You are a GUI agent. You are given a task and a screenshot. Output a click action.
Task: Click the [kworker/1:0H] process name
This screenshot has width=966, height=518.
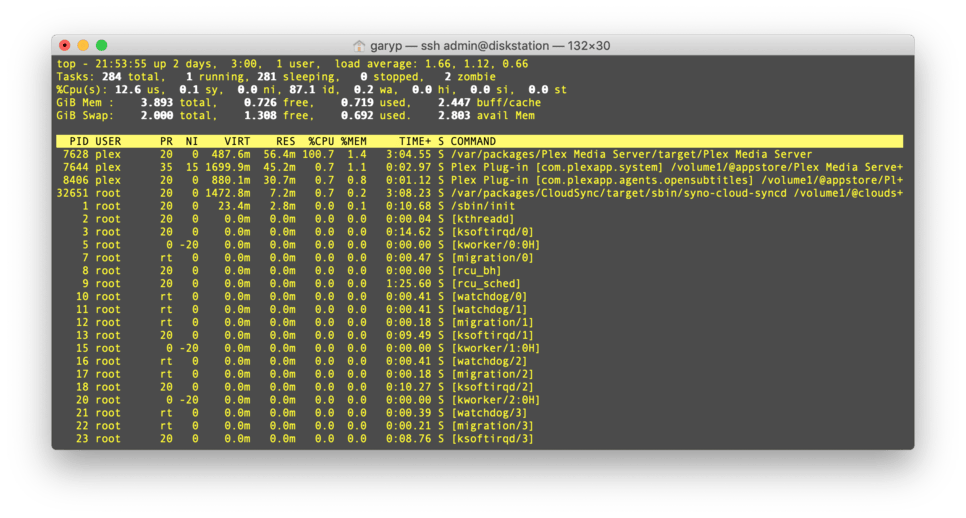495,348
